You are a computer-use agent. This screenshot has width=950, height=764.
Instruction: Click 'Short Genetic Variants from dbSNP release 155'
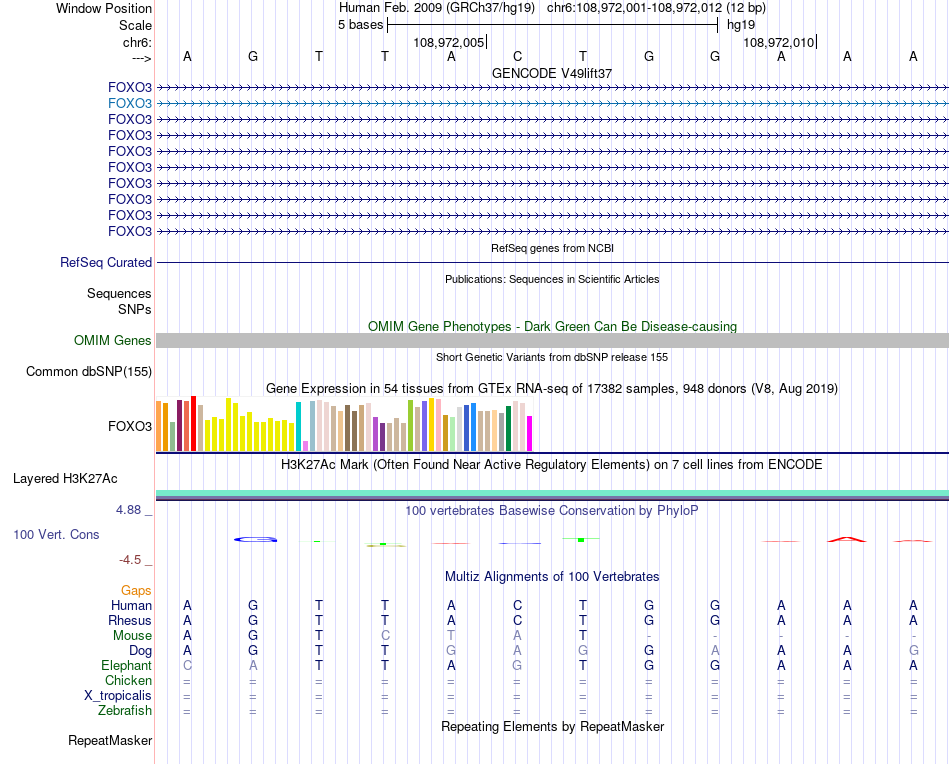pyautogui.click(x=552, y=357)
